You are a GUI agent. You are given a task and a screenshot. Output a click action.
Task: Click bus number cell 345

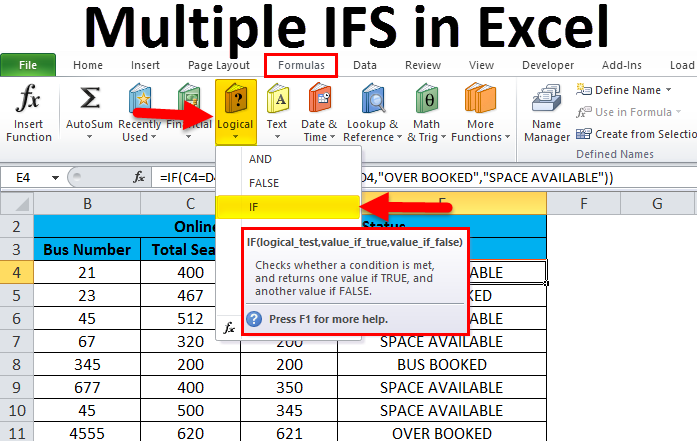tap(87, 365)
